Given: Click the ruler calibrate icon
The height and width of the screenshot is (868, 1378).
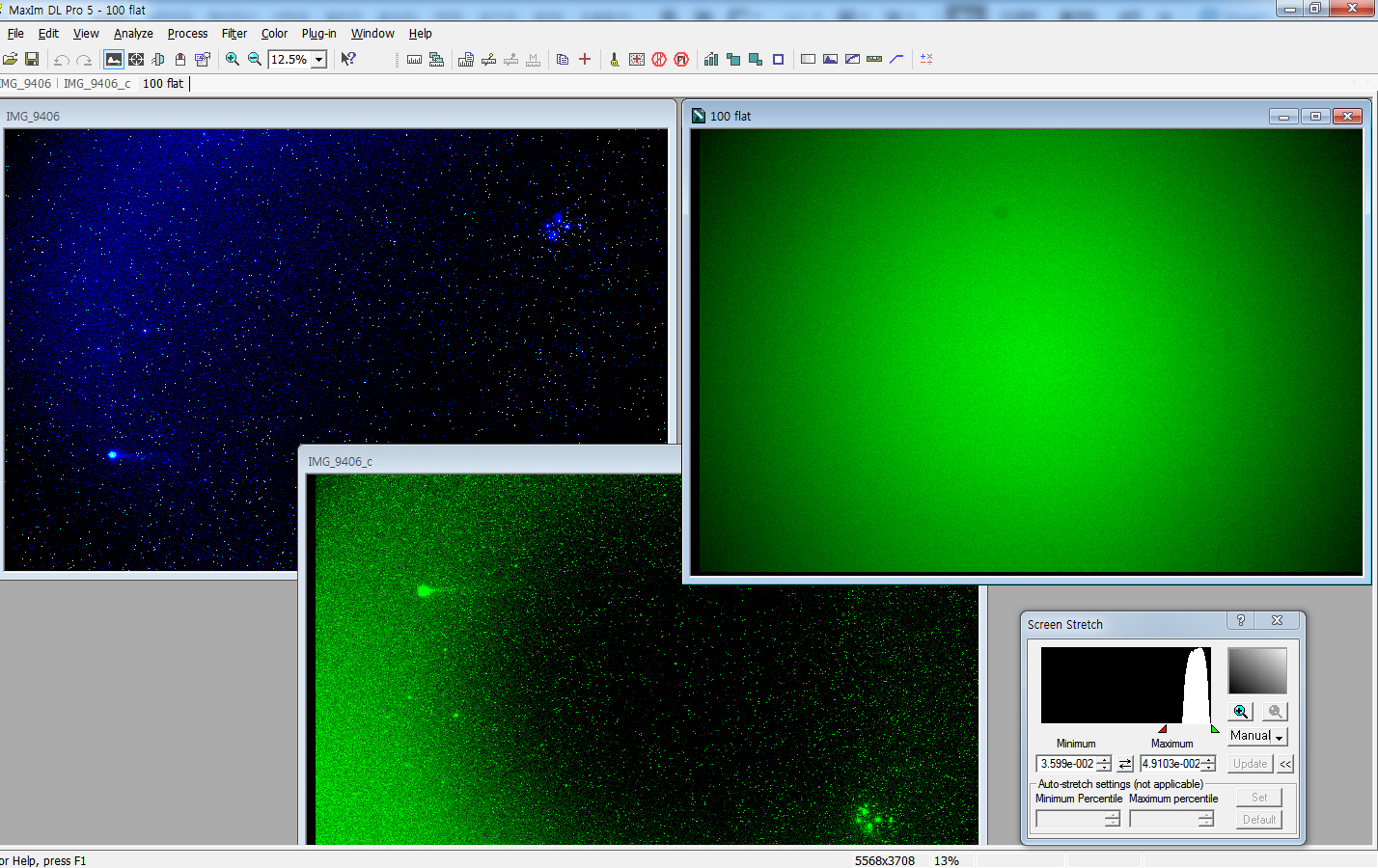Looking at the screenshot, I should pos(414,59).
